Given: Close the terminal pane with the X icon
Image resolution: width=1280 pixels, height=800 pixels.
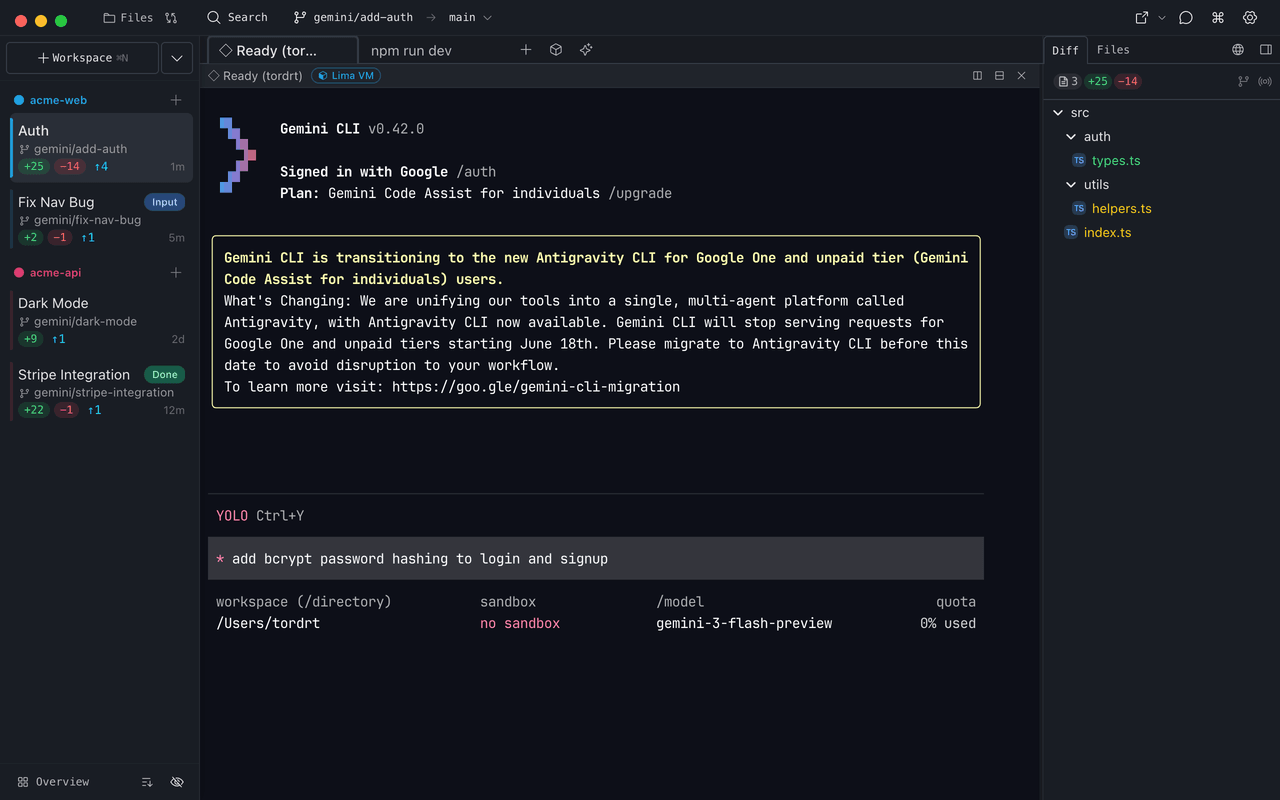Looking at the screenshot, I should [x=1021, y=76].
